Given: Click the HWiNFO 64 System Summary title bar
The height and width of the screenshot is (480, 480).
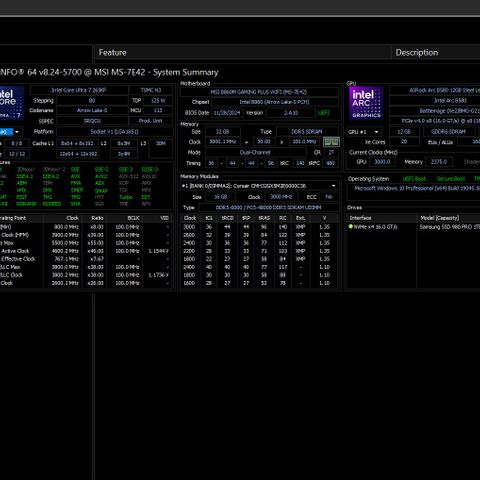Looking at the screenshot, I should (240, 72).
